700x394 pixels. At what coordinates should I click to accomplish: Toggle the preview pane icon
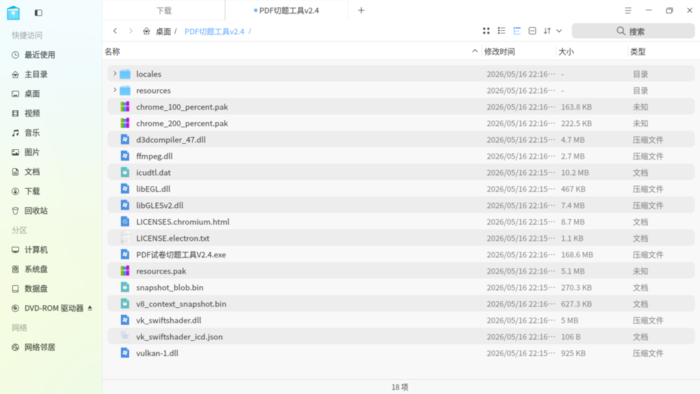point(532,31)
